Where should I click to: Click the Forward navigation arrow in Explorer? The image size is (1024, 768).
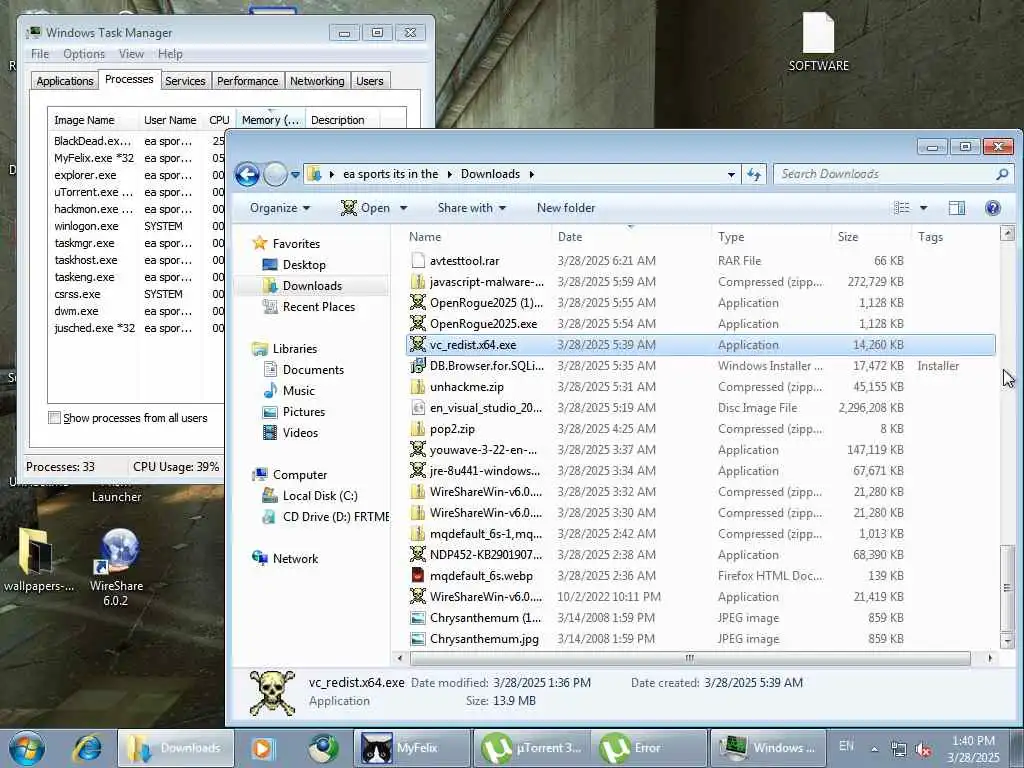tap(276, 174)
